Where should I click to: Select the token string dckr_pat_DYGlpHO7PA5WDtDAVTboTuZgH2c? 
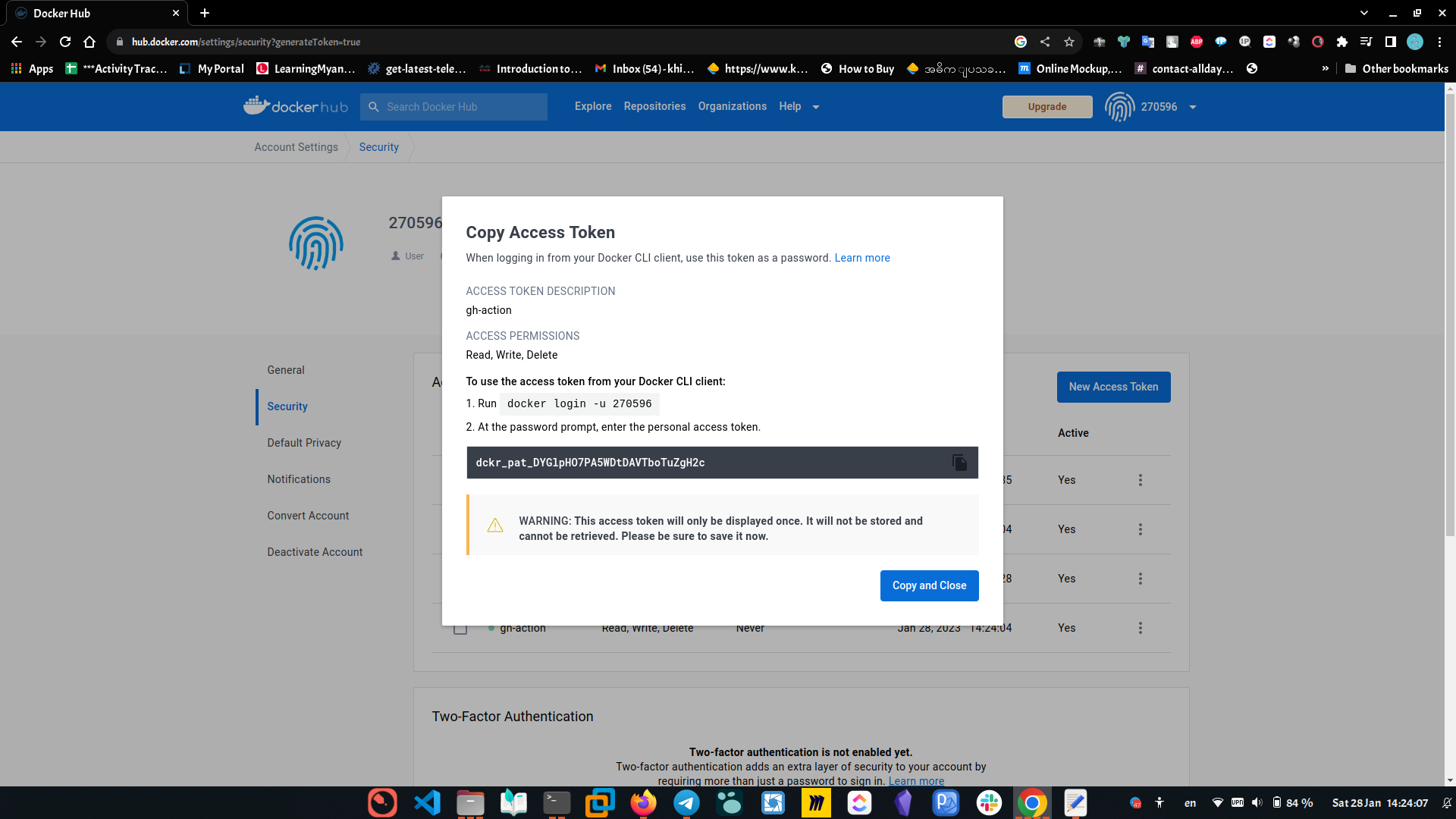590,463
